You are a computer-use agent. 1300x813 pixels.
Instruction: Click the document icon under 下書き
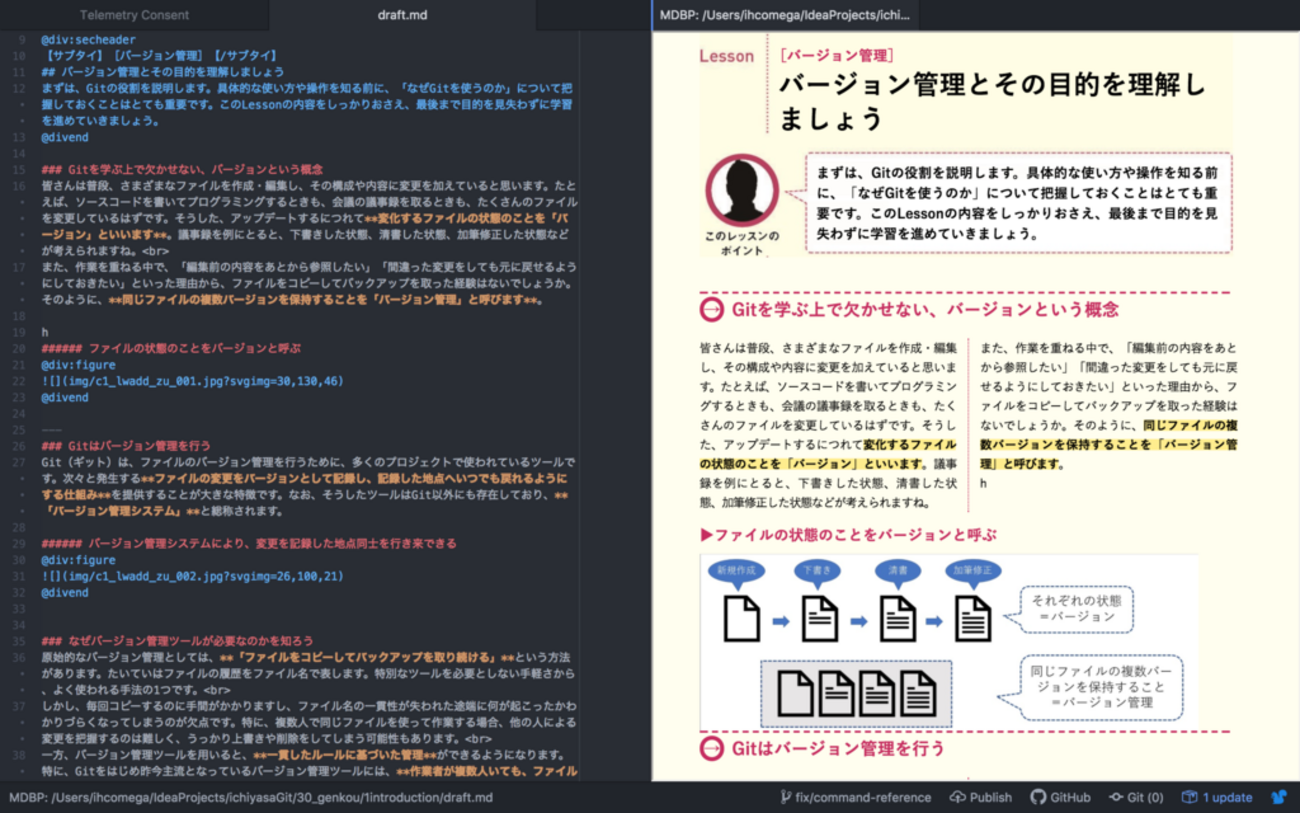(820, 618)
